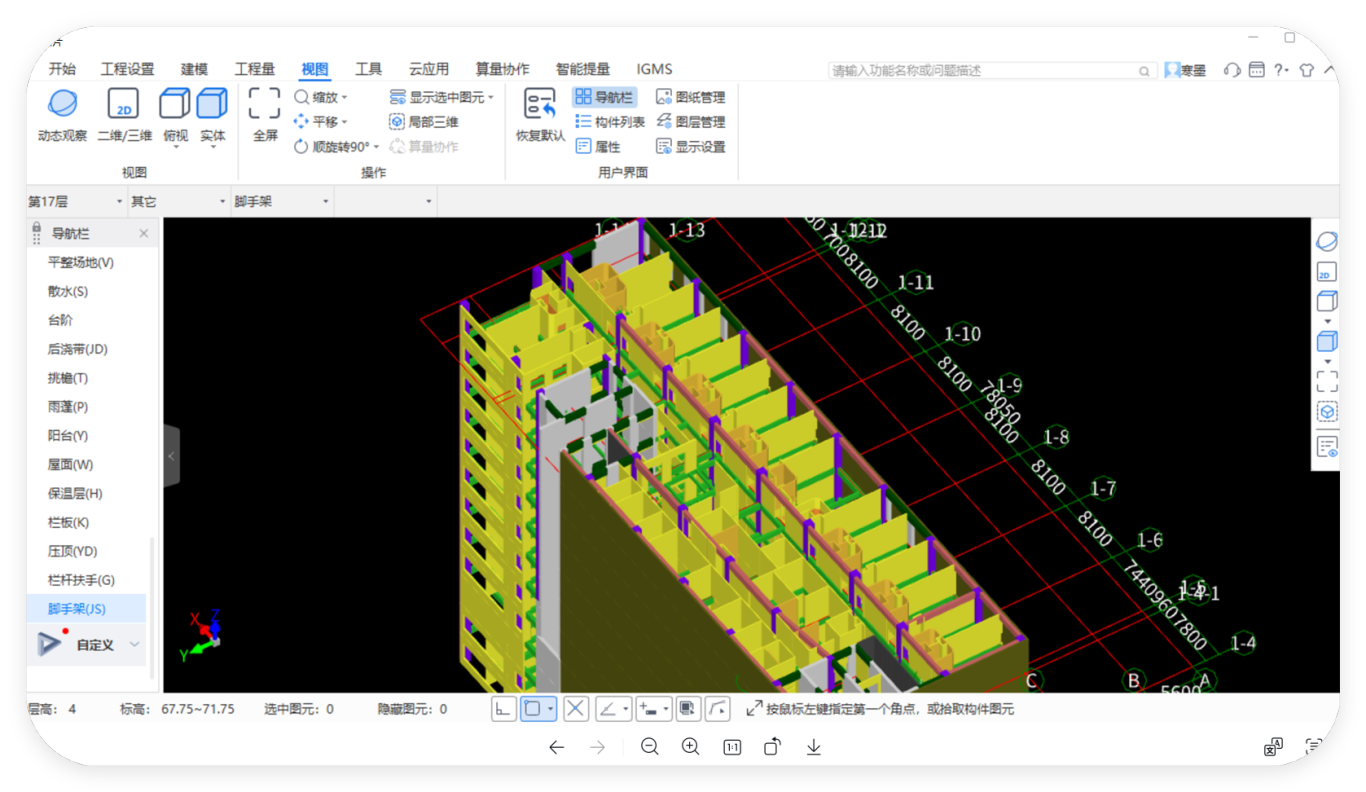Switch to the 云应用 tab
The height and width of the screenshot is (792, 1366).
[428, 69]
